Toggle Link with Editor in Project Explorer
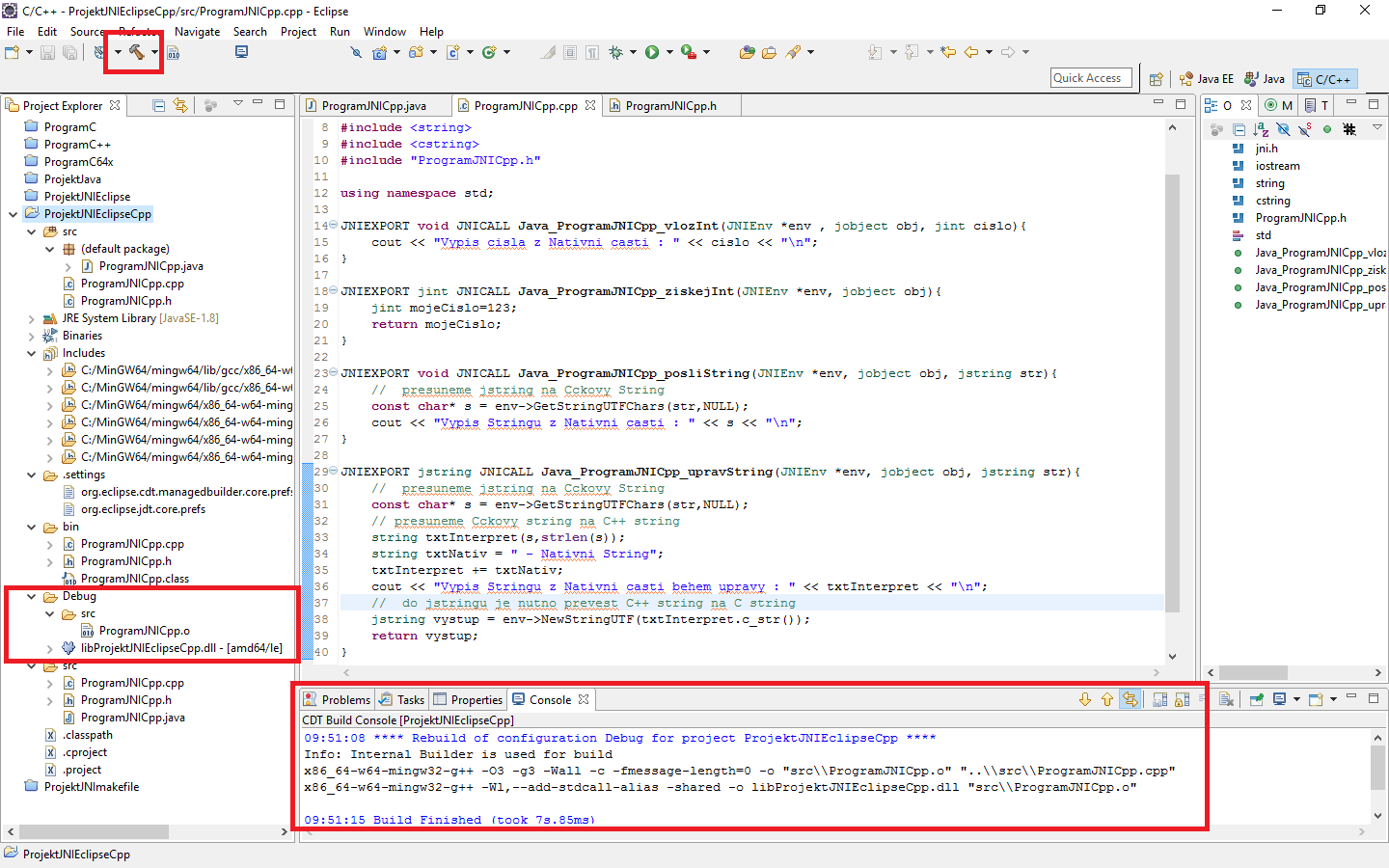This screenshot has width=1389, height=868. [x=181, y=104]
